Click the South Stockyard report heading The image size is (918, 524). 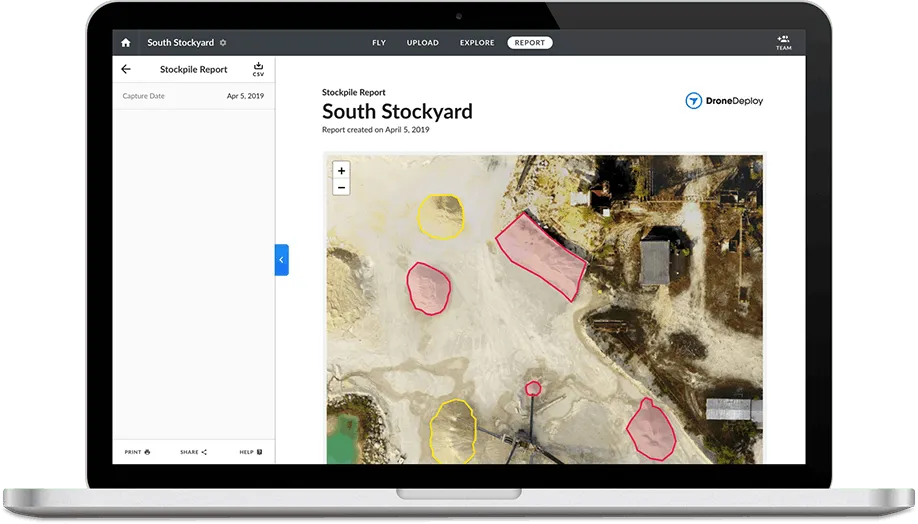(x=397, y=111)
